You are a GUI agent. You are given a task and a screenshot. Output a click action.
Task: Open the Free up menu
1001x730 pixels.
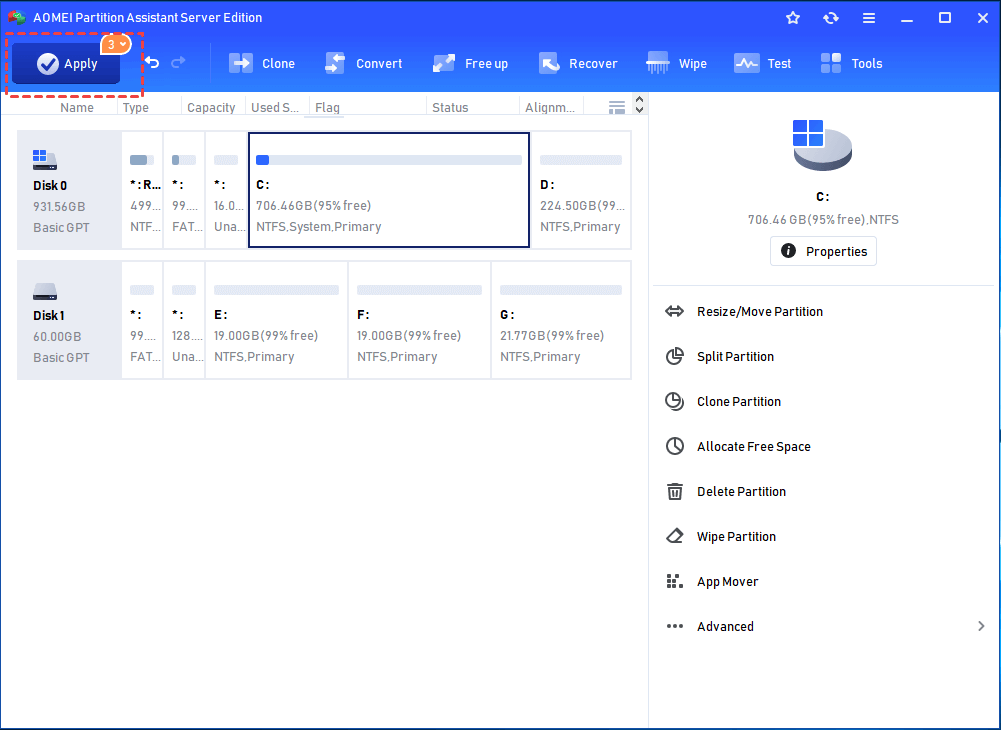click(470, 63)
